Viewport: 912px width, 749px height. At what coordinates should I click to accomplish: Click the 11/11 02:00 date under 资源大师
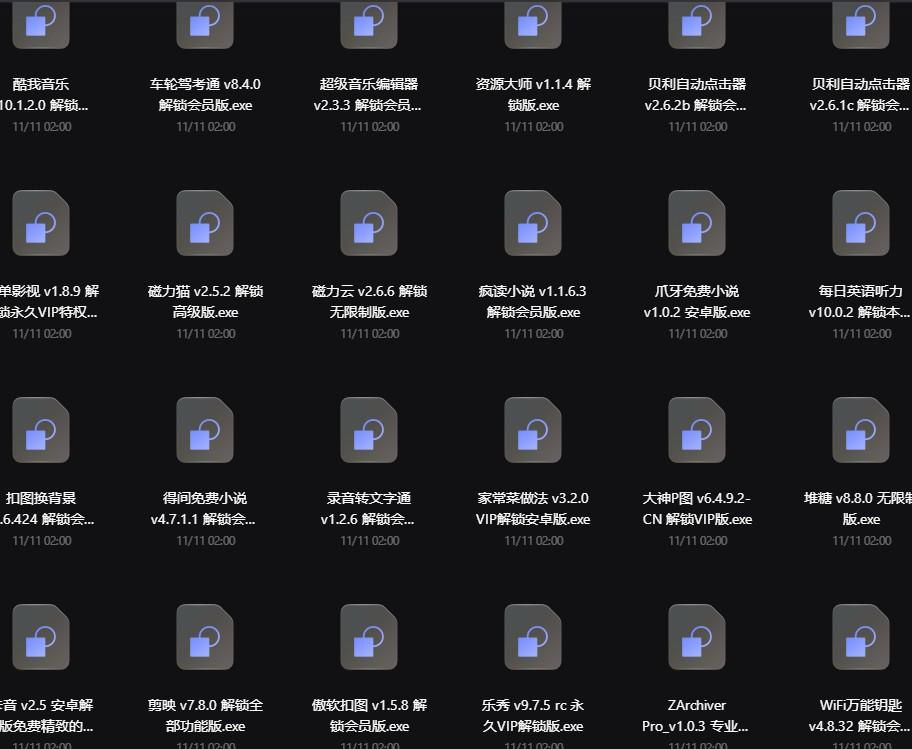tap(534, 127)
